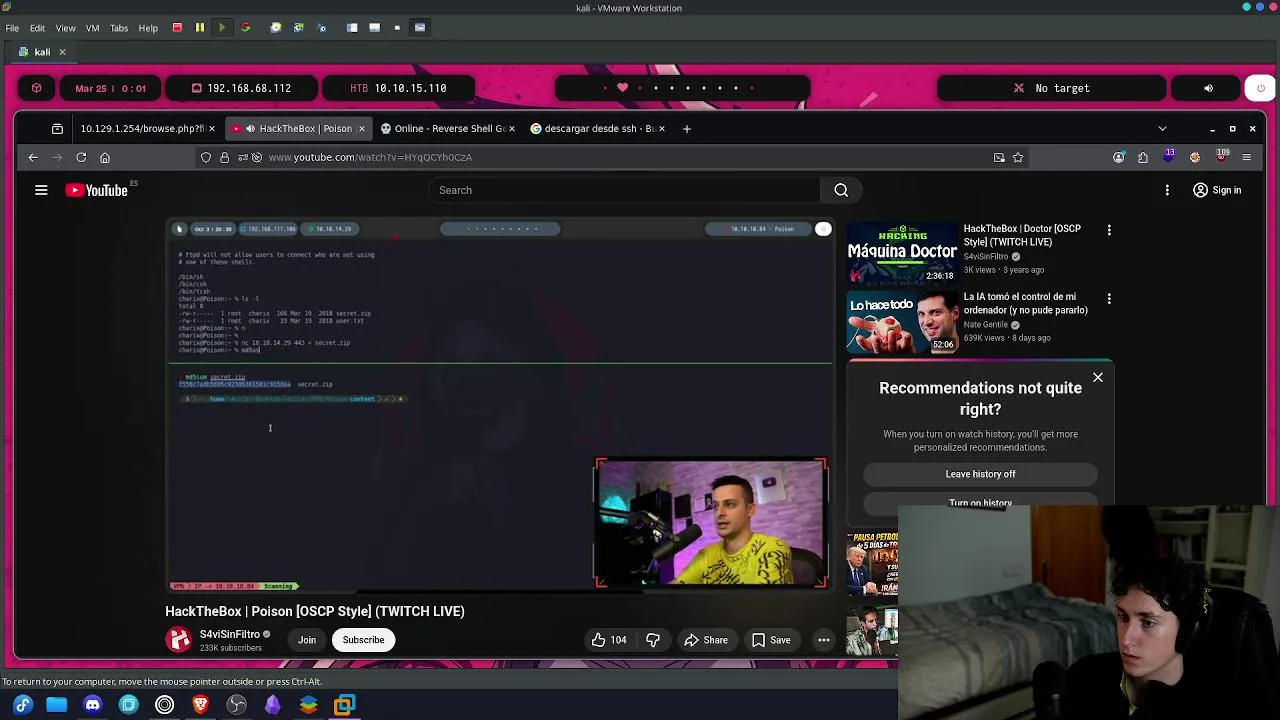
Task: Open the Tabs menu in VMware
Action: click(x=119, y=28)
